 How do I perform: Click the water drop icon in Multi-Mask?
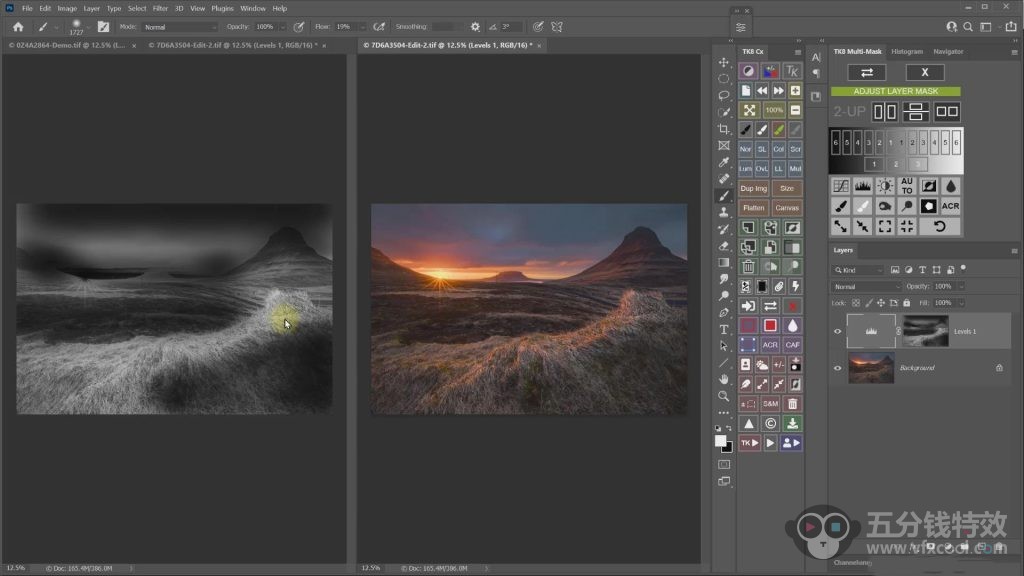click(951, 186)
